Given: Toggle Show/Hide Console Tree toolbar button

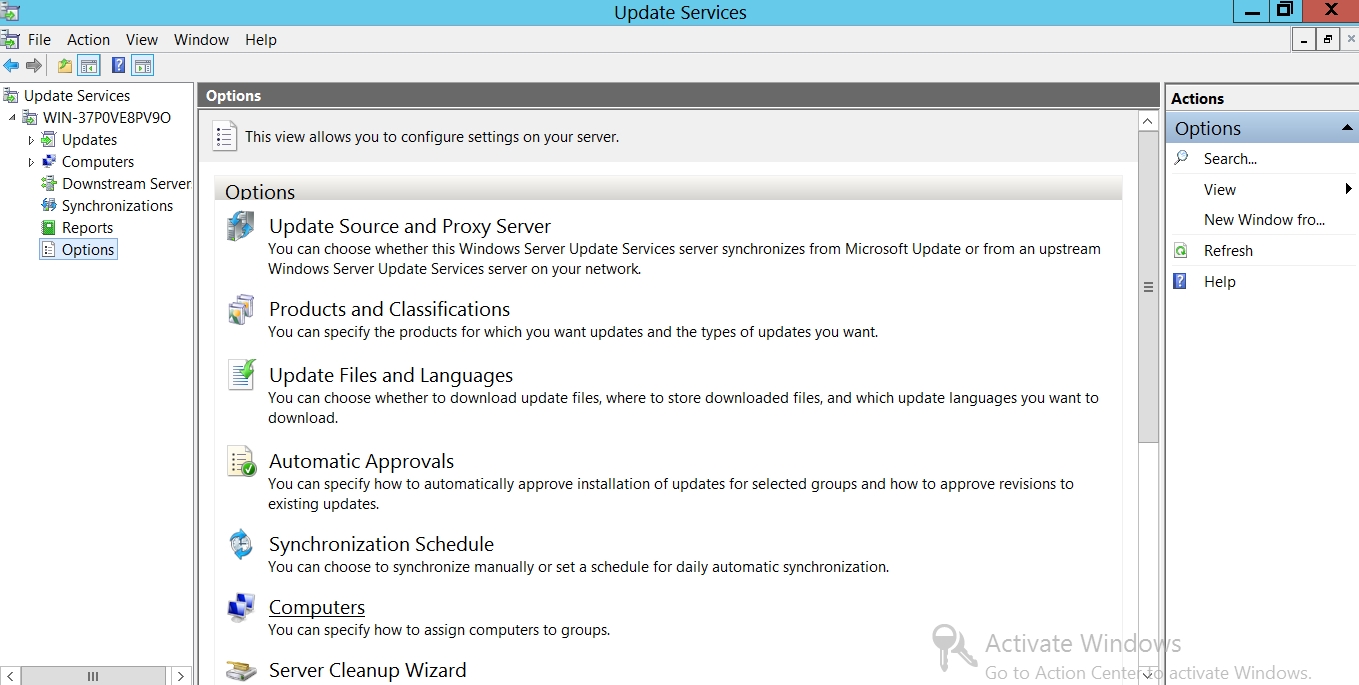Looking at the screenshot, I should 89,66.
